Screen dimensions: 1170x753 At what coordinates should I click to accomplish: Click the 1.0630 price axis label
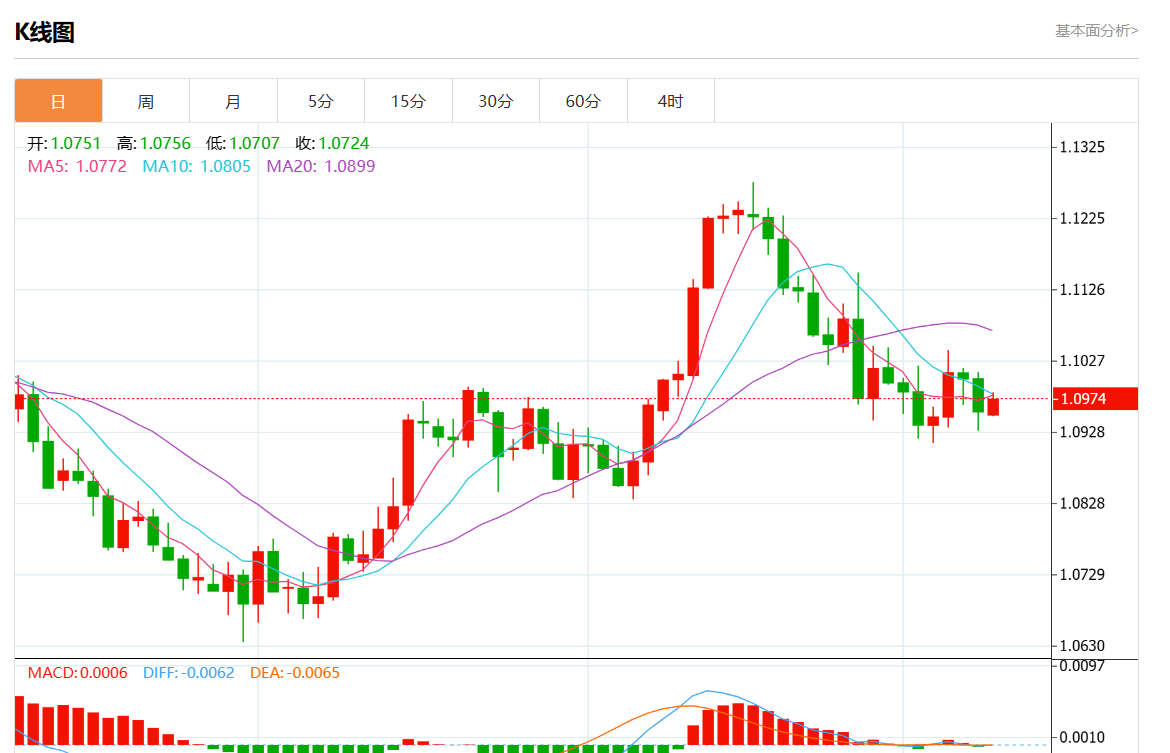pos(1082,646)
